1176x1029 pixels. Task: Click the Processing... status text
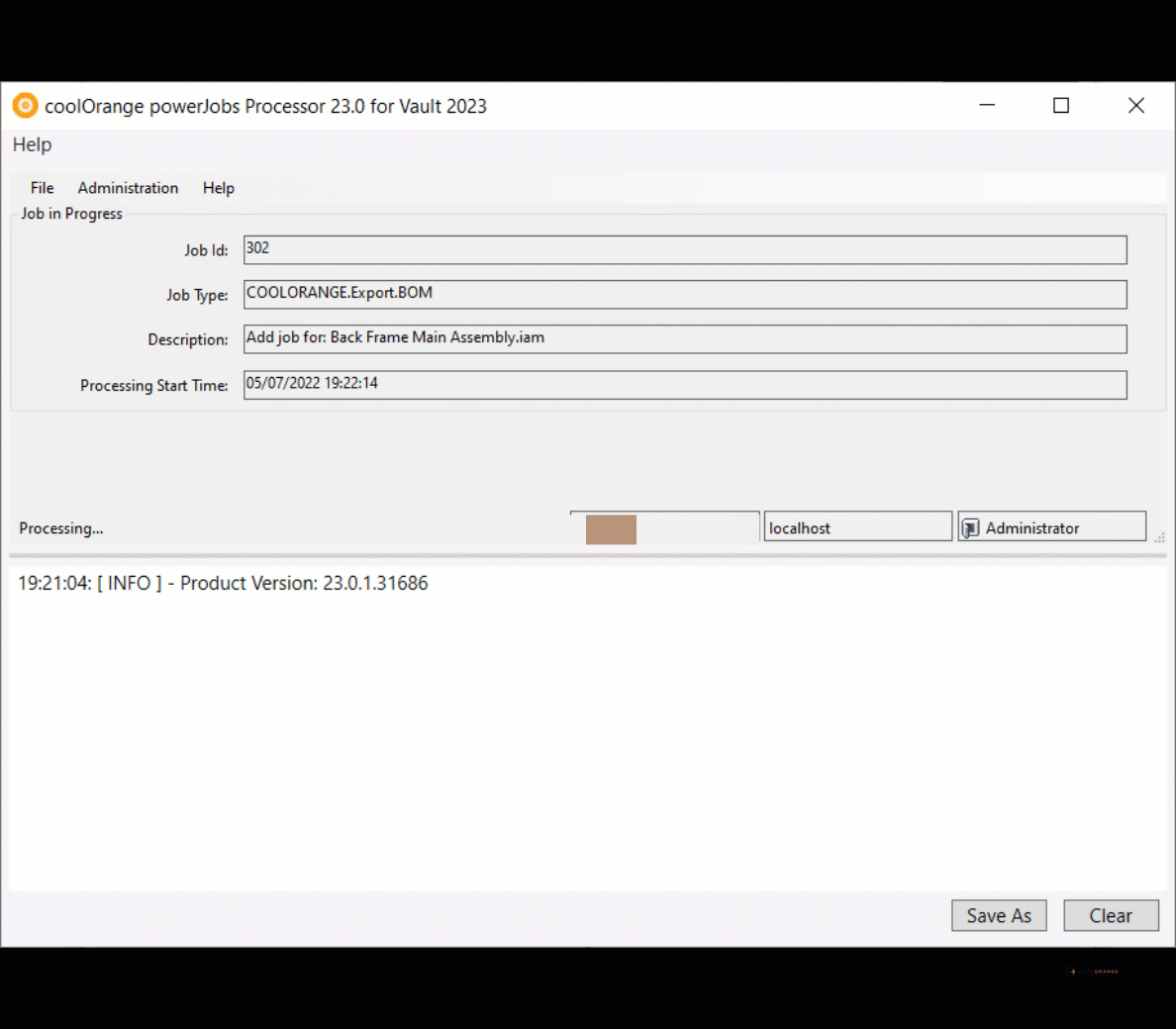[60, 528]
